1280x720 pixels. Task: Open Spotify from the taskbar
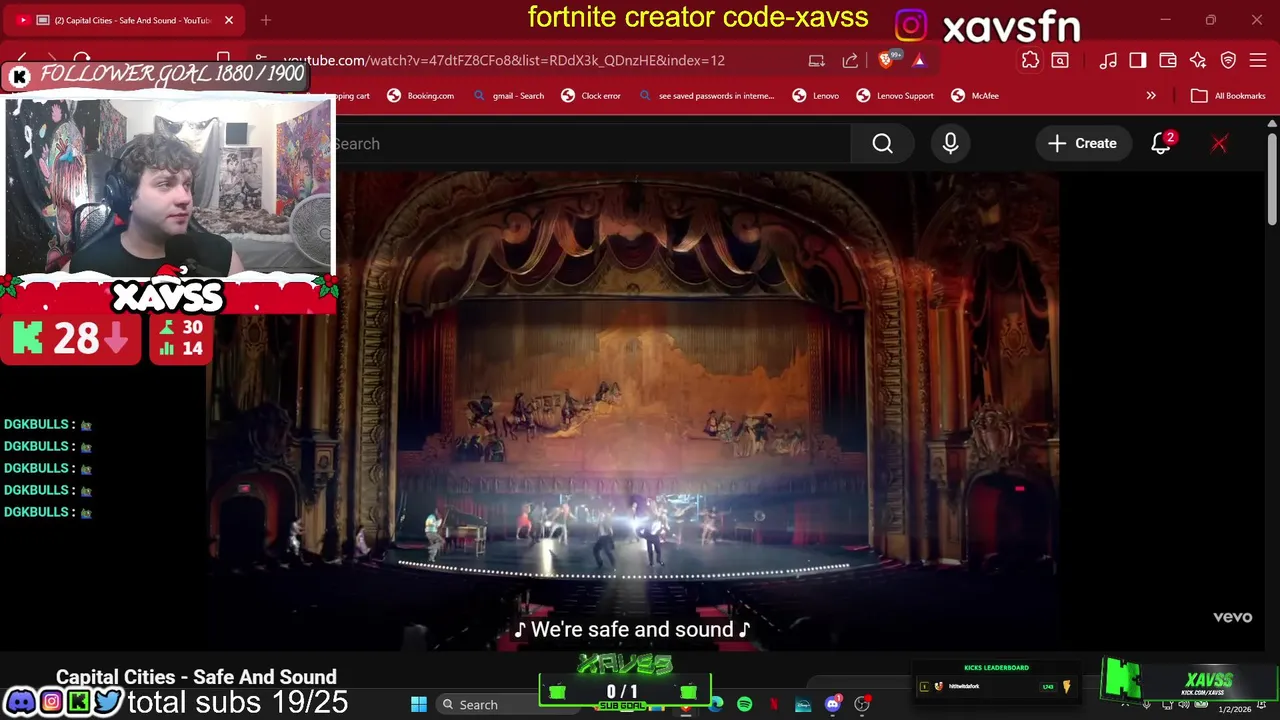[744, 705]
